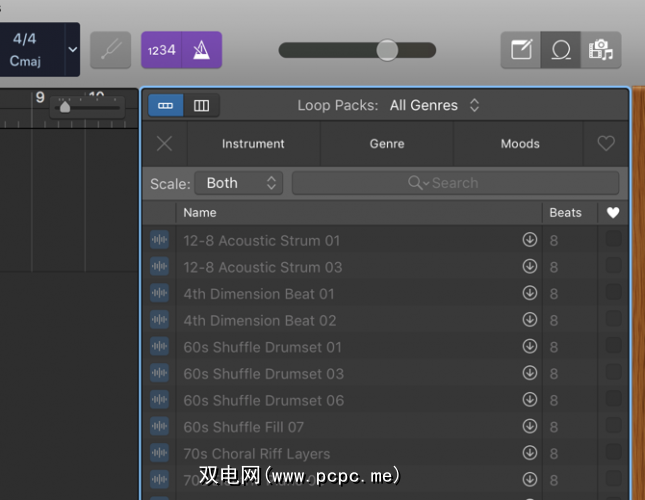The image size is (645, 500).
Task: Click the tuner icon button
Action: pos(110,50)
